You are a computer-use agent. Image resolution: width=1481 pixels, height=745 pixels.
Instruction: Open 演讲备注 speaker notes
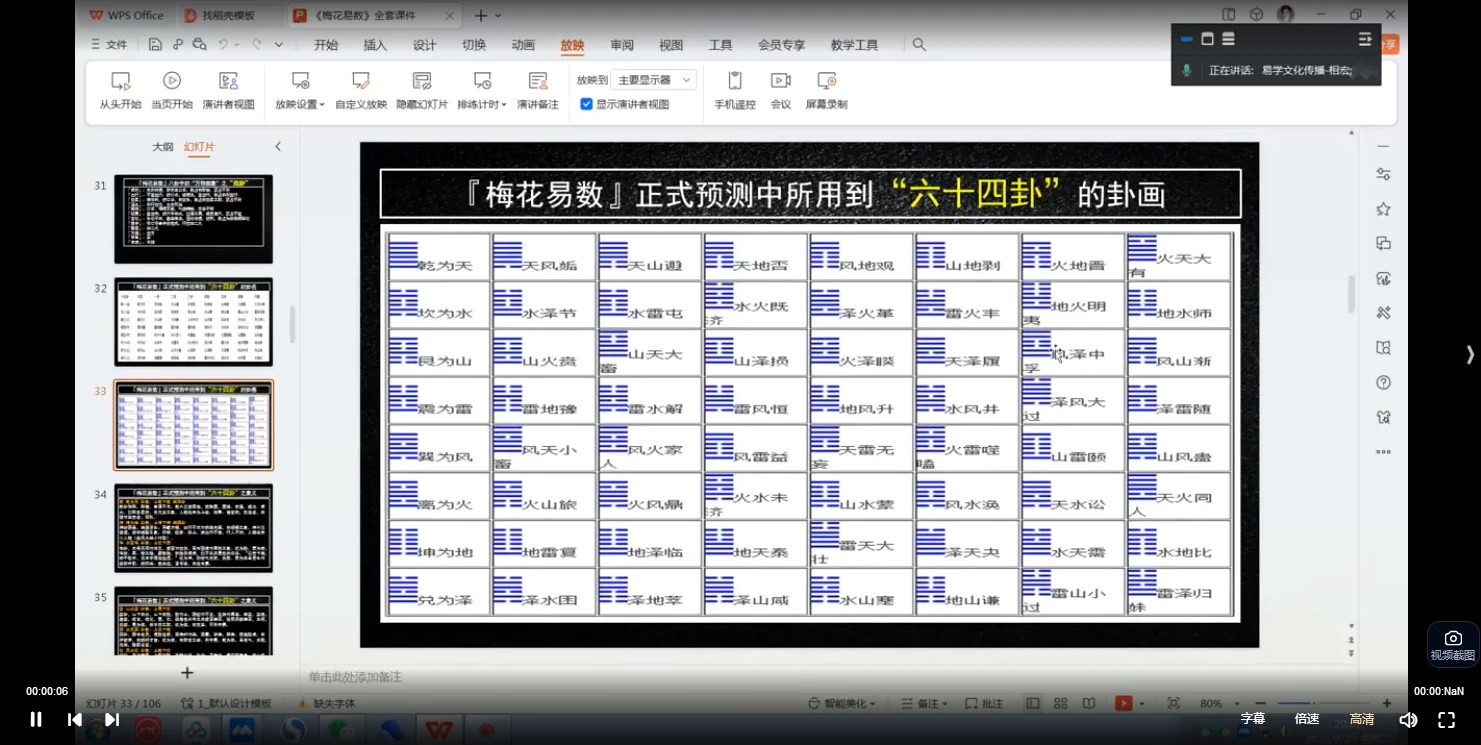click(538, 90)
